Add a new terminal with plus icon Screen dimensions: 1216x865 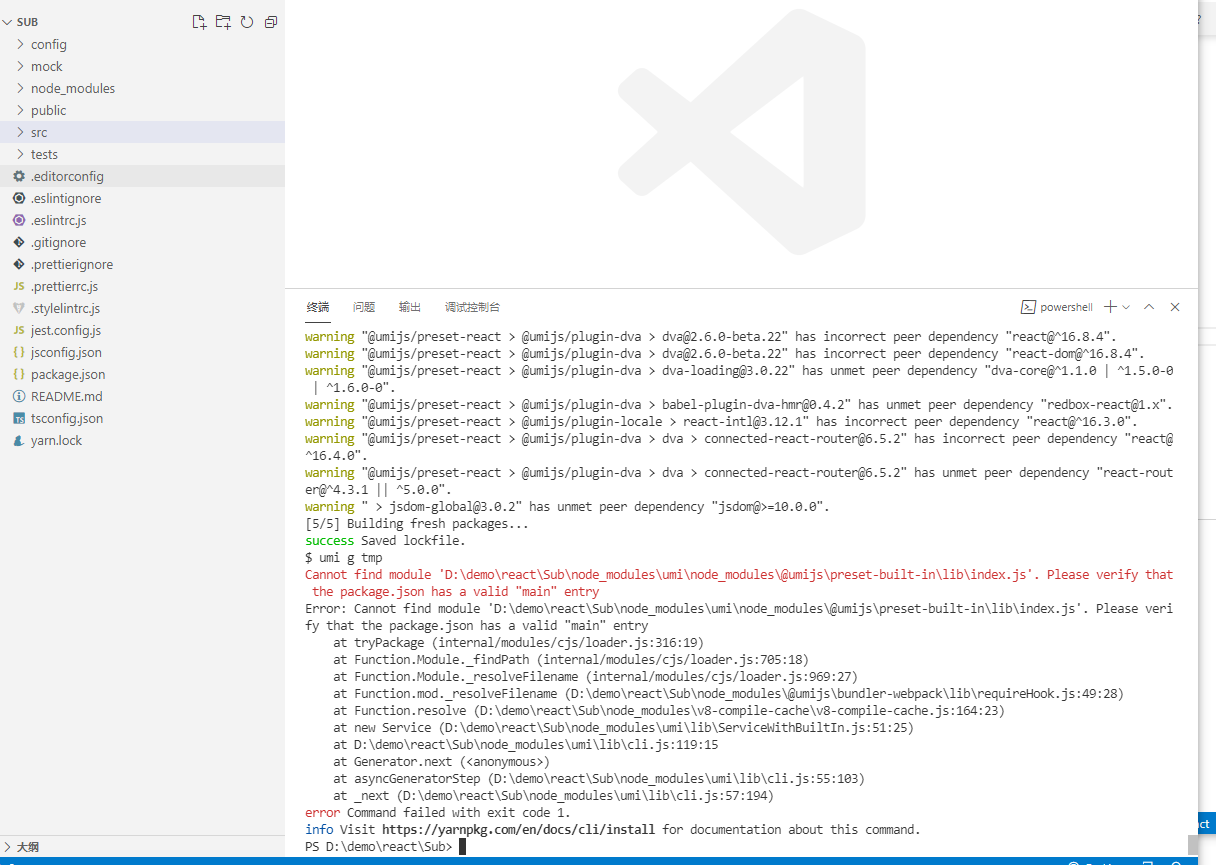tap(1110, 307)
